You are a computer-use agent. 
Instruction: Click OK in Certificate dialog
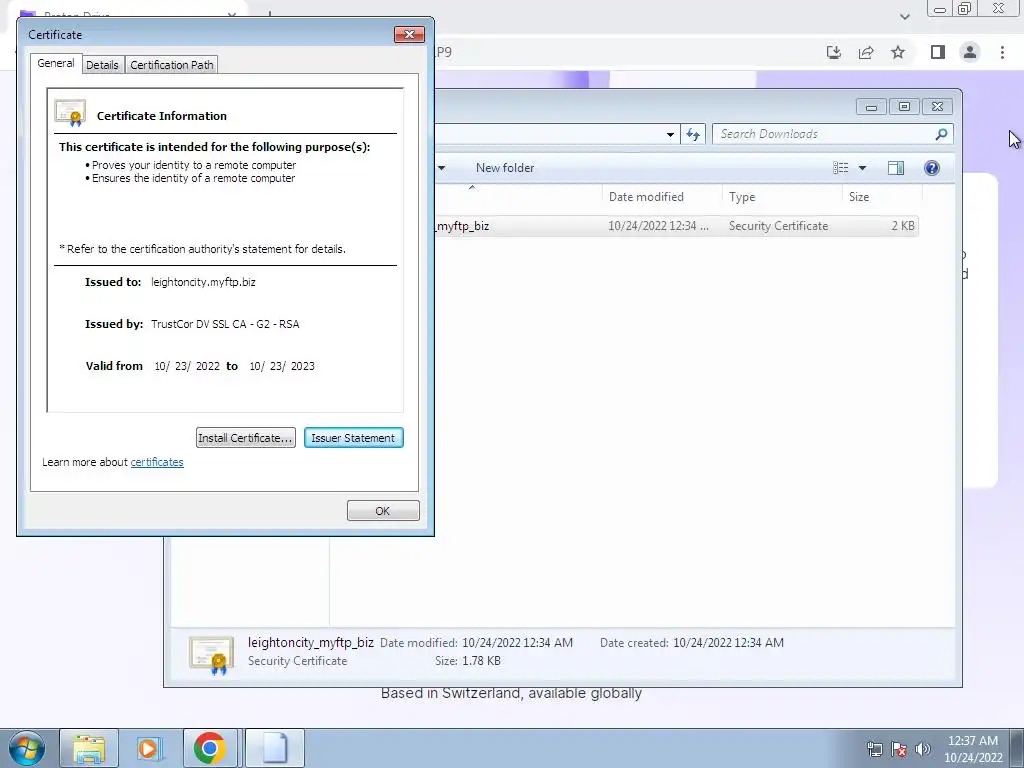coord(383,511)
